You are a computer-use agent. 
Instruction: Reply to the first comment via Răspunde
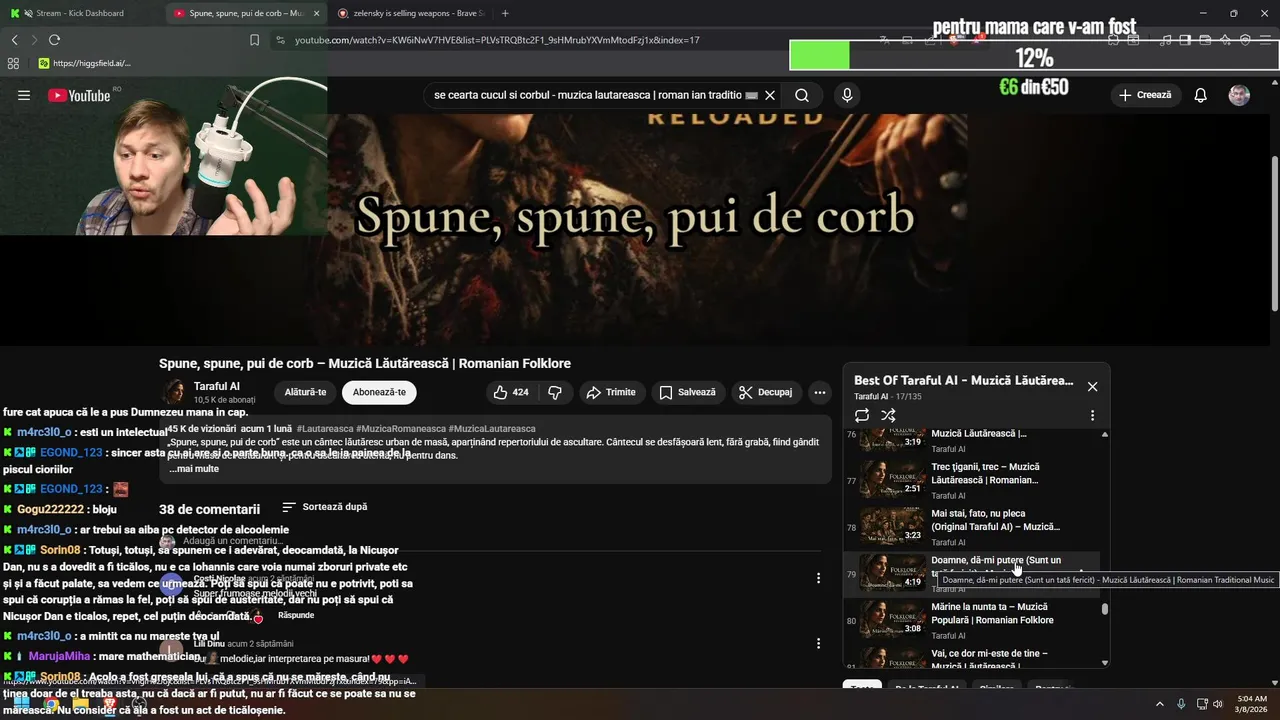tap(296, 615)
